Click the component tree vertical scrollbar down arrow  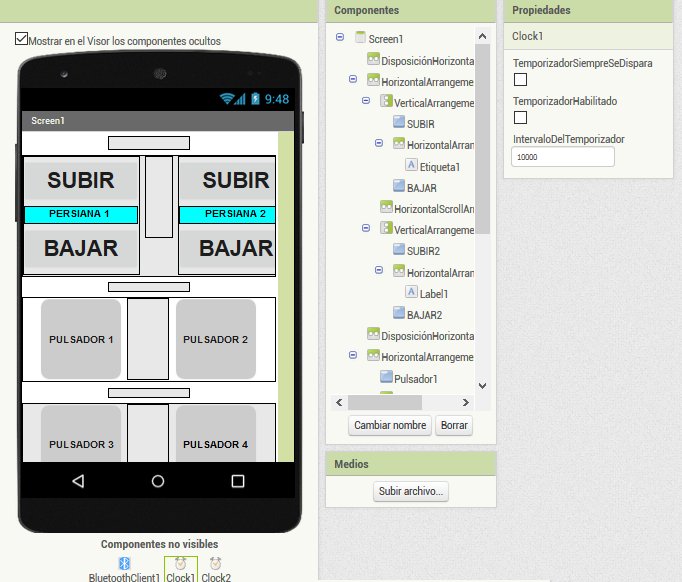482,385
